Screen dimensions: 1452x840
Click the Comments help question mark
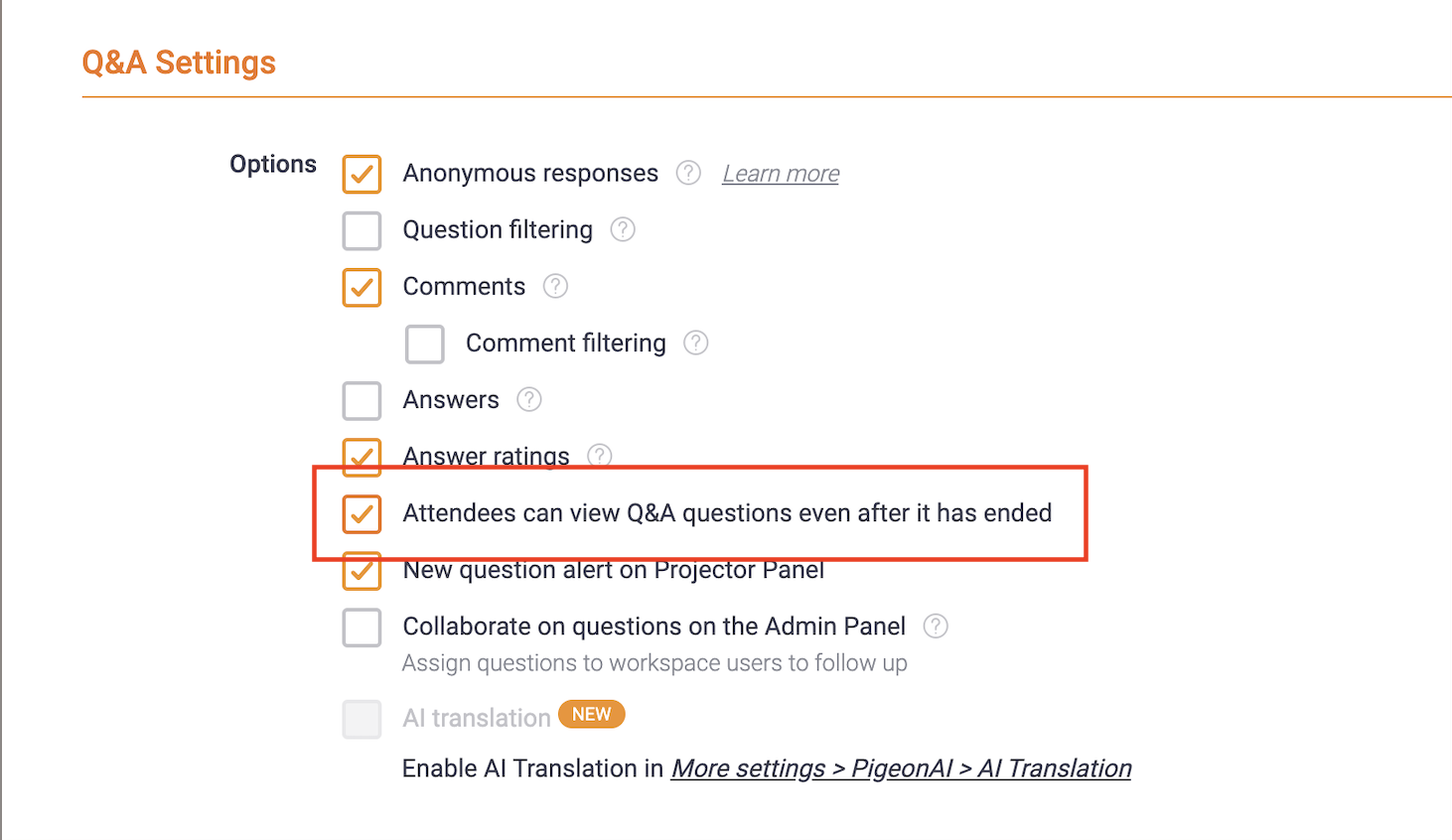point(555,286)
